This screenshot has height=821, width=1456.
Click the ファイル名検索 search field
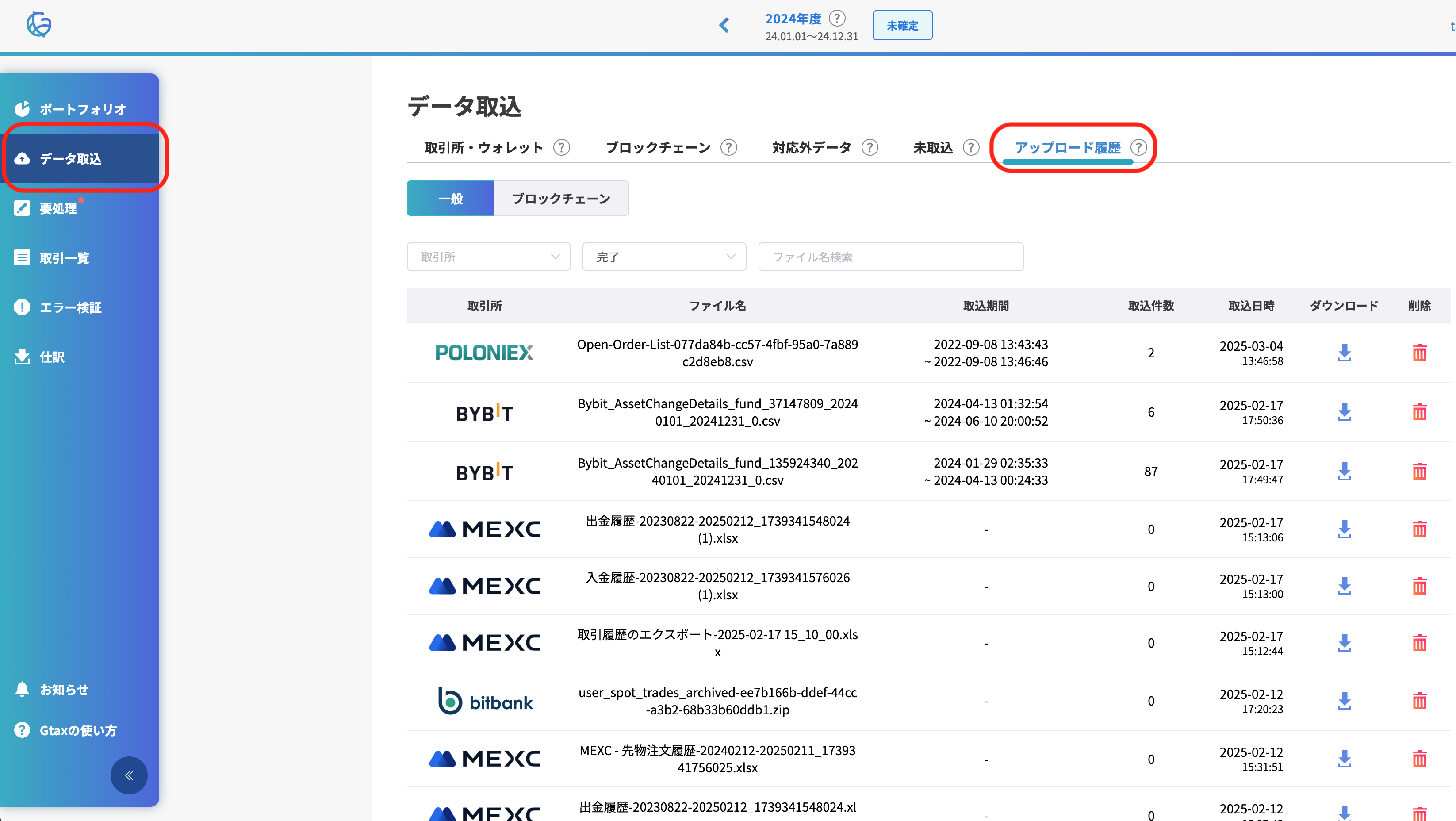891,257
